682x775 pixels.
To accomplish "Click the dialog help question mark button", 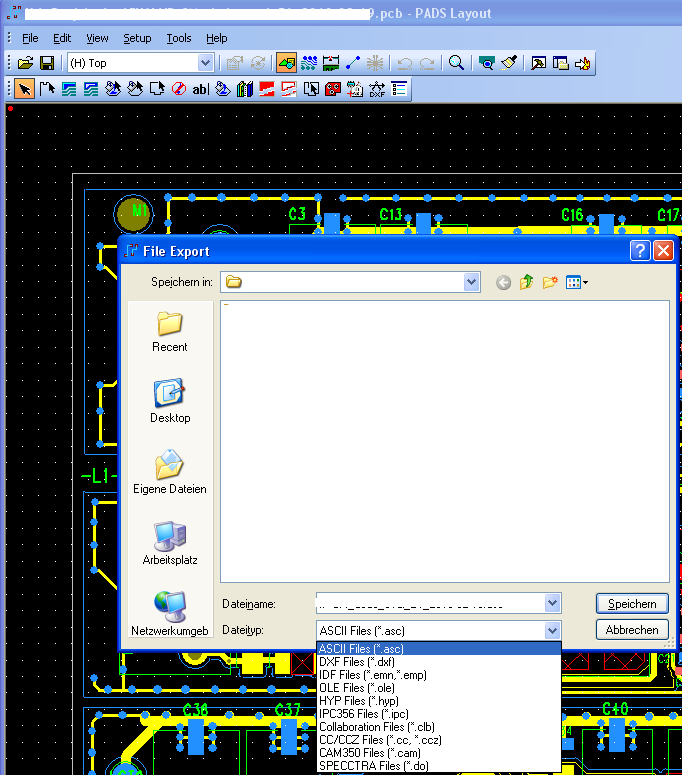I will [640, 251].
